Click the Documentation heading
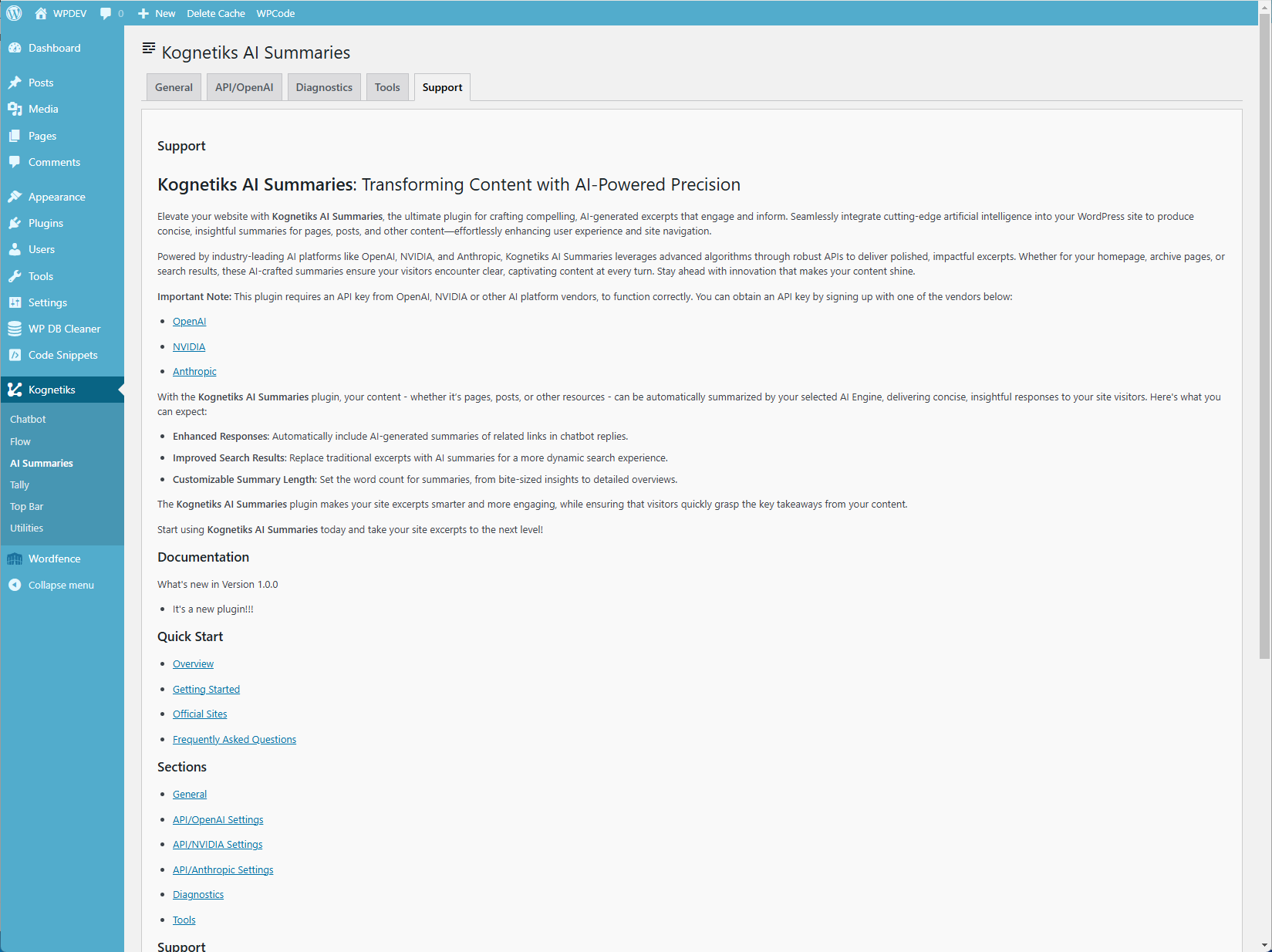The image size is (1272, 952). (203, 557)
